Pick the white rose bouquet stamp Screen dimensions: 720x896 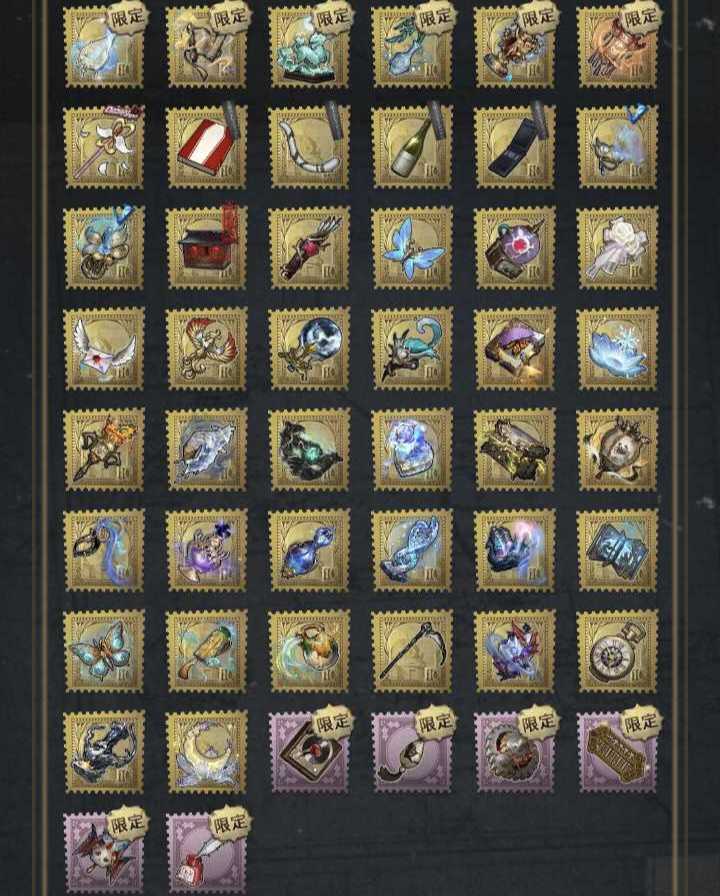click(618, 248)
